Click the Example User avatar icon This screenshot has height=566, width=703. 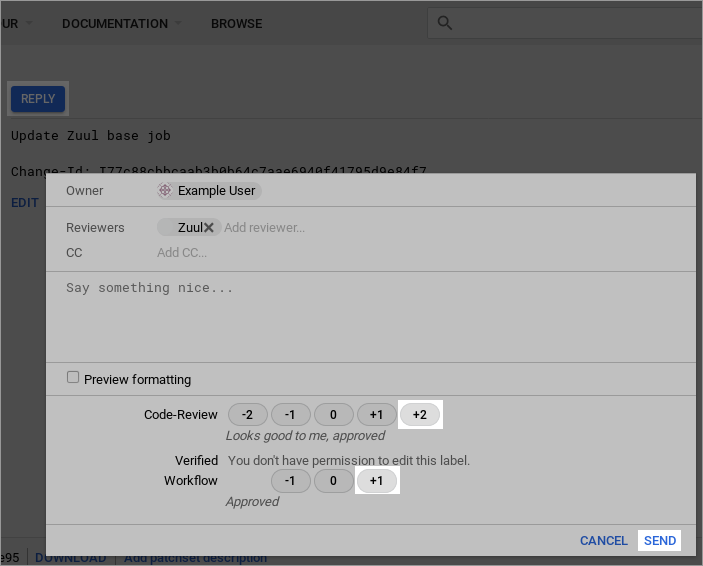point(165,190)
